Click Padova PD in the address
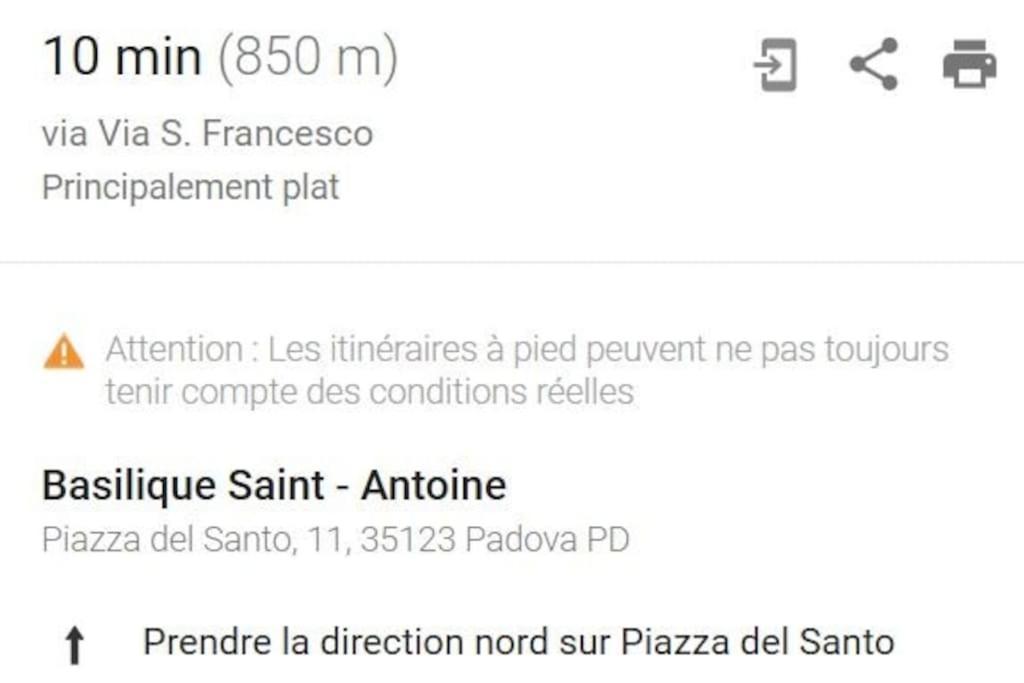This screenshot has height=683, width=1024. 547,540
